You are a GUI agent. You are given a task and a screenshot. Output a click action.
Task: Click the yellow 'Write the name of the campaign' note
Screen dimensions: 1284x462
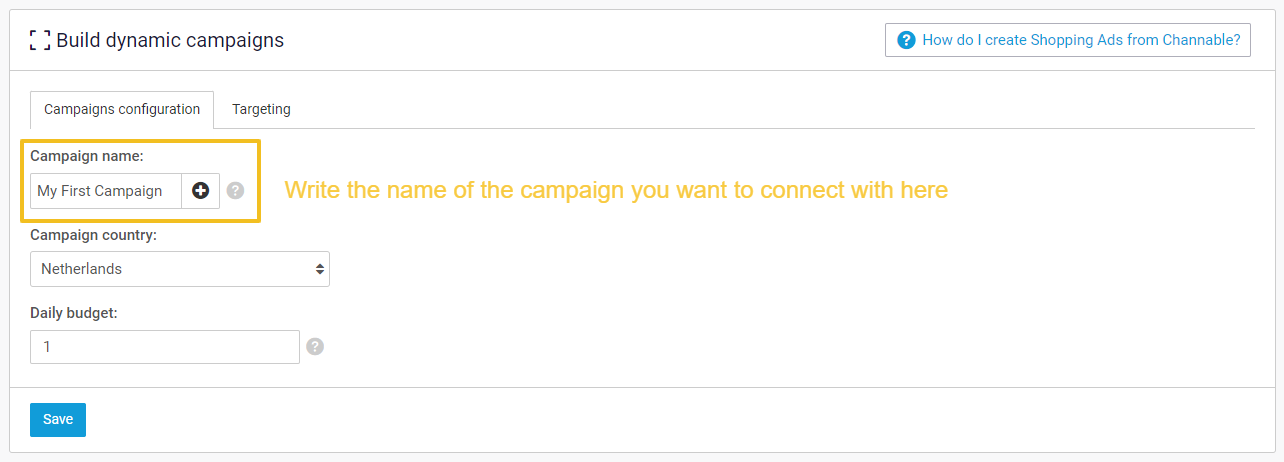tap(616, 189)
